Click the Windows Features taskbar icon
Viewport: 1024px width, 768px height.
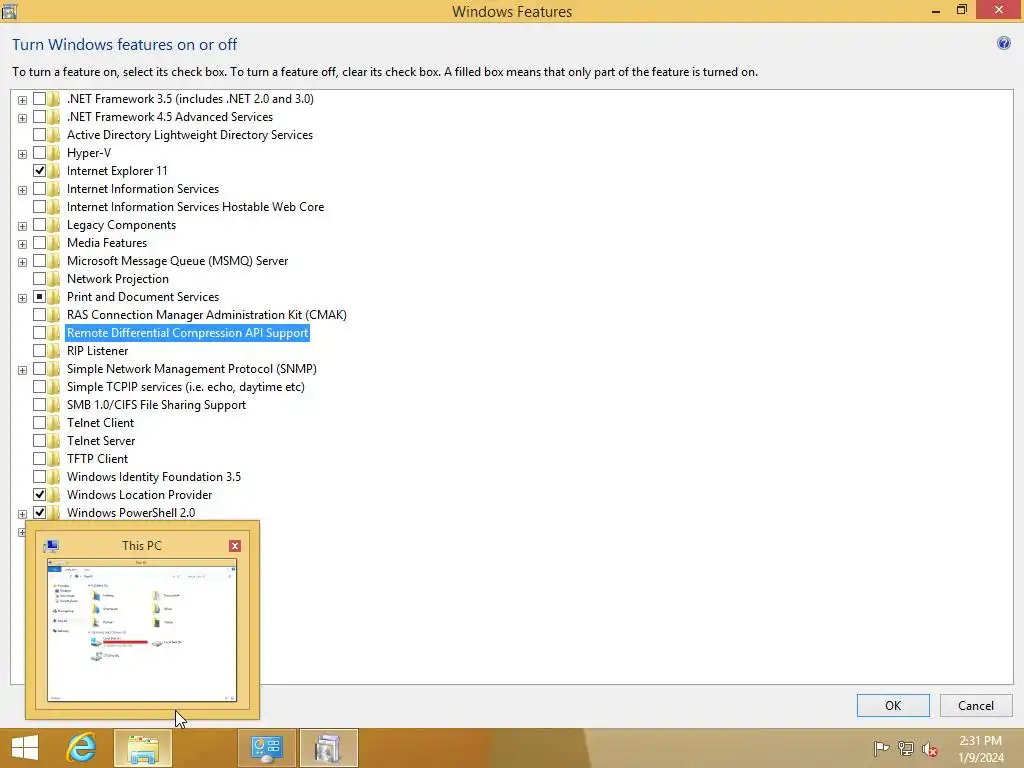pos(328,748)
